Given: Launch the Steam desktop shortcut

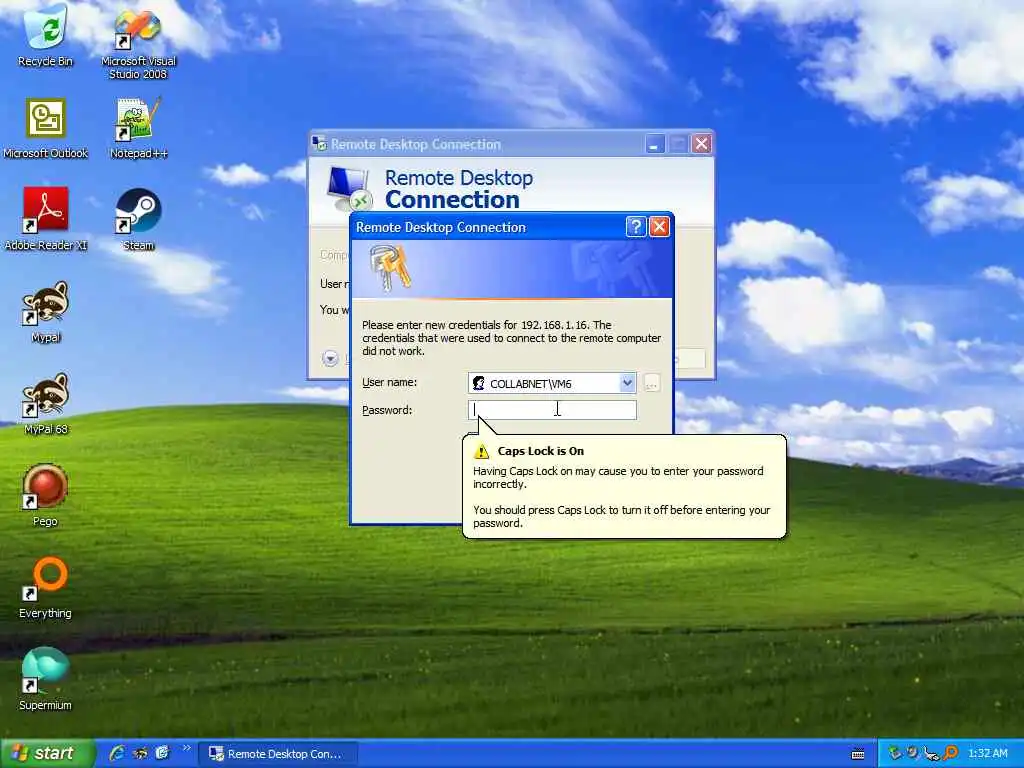Looking at the screenshot, I should tap(138, 219).
